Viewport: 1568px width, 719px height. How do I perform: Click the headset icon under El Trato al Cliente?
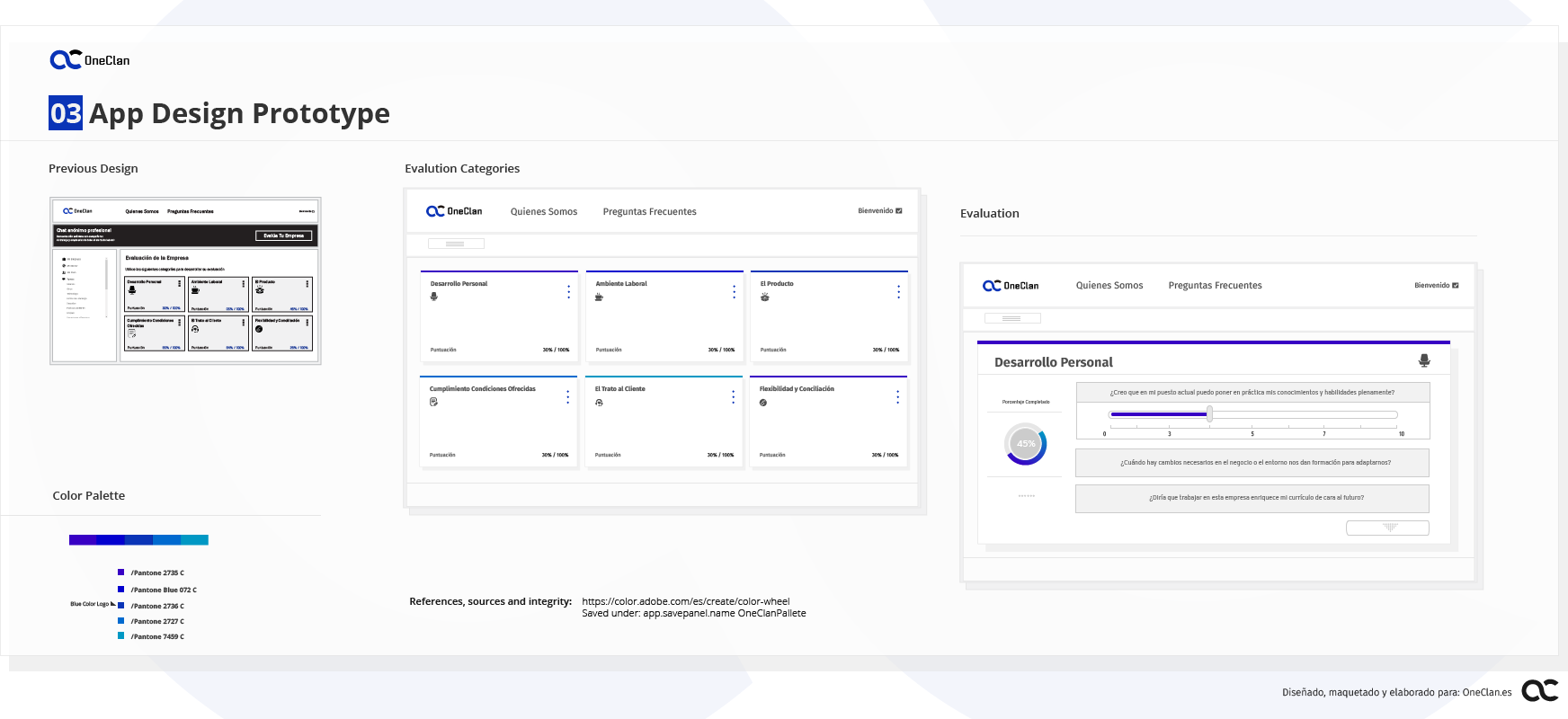tap(599, 403)
